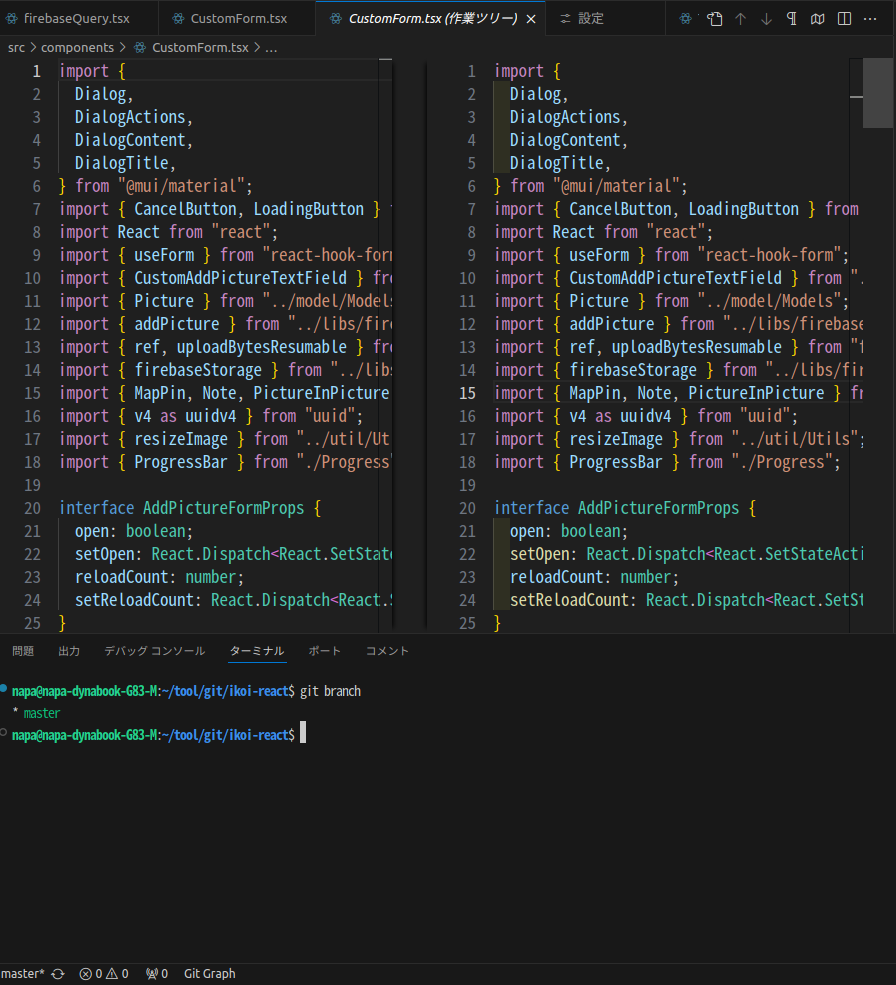This screenshot has width=896, height=985.
Task: Click 'reloadCount: number;' in the right pane
Action: coord(594,577)
